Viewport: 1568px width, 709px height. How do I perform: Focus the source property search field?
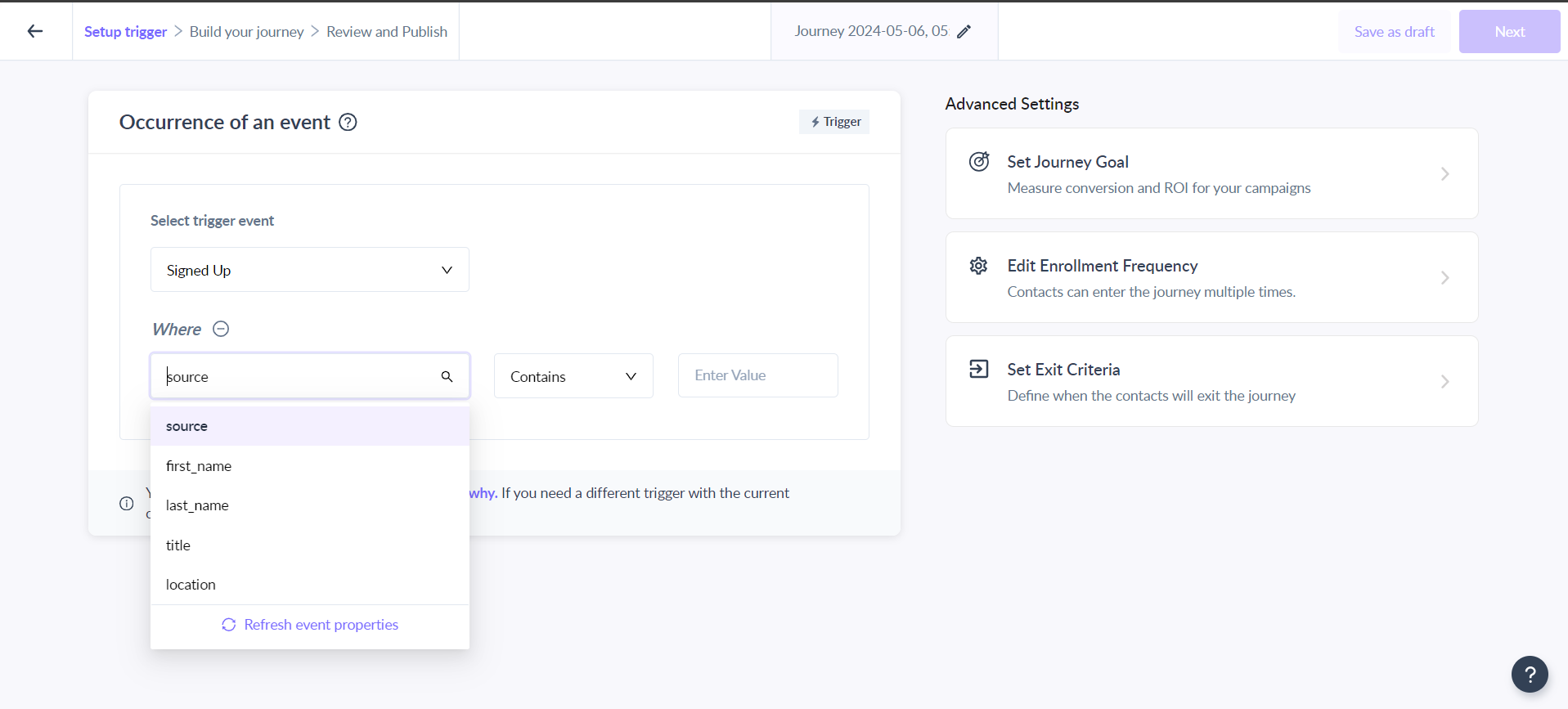pyautogui.click(x=310, y=376)
